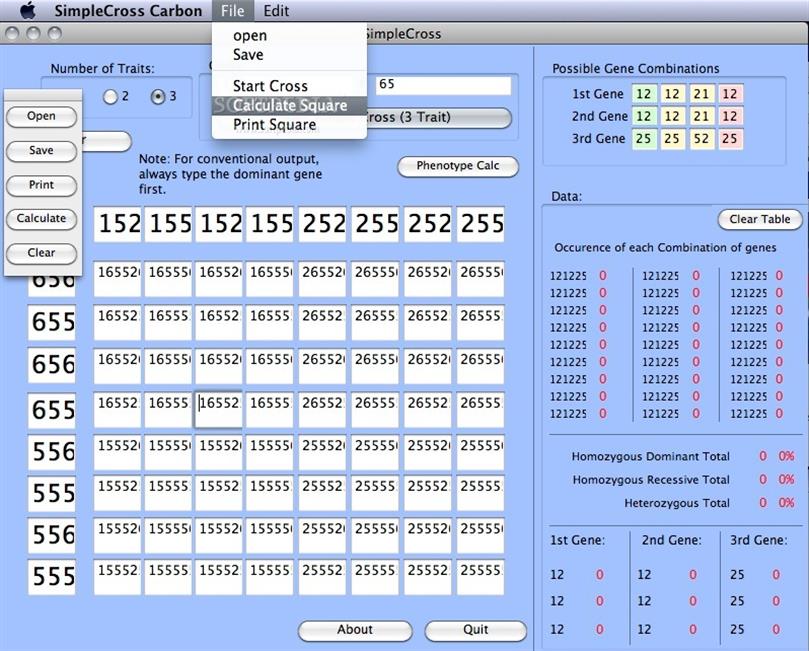Screen dimensions: 809x651
Task: Open the Edit menu
Action: [276, 10]
